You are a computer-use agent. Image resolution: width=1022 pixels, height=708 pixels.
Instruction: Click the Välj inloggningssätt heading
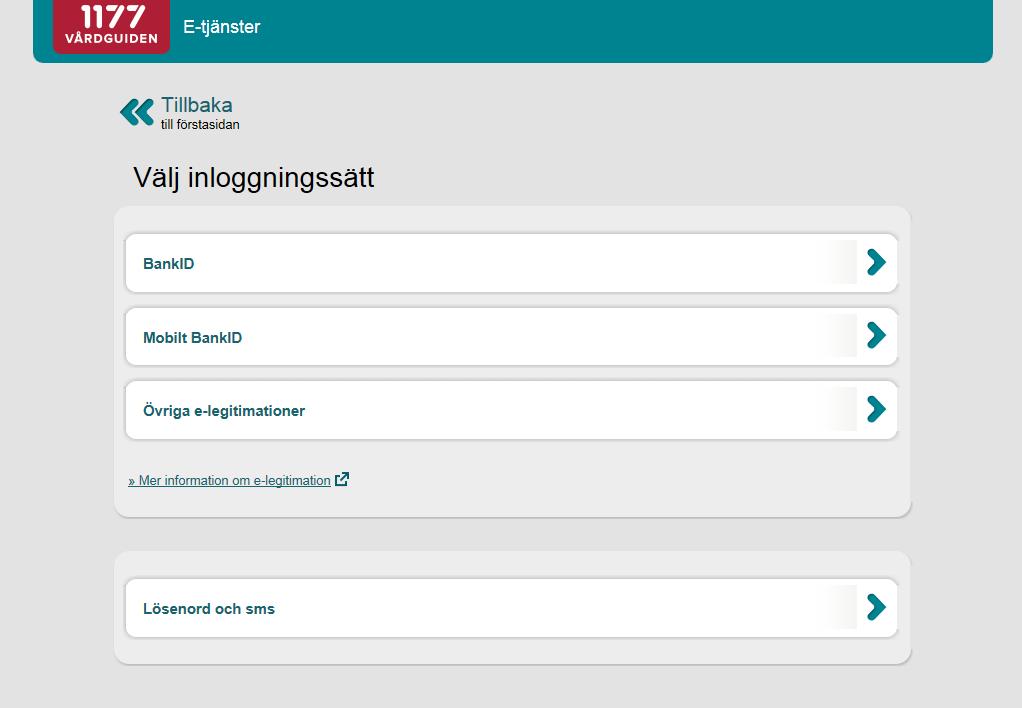pos(254,177)
